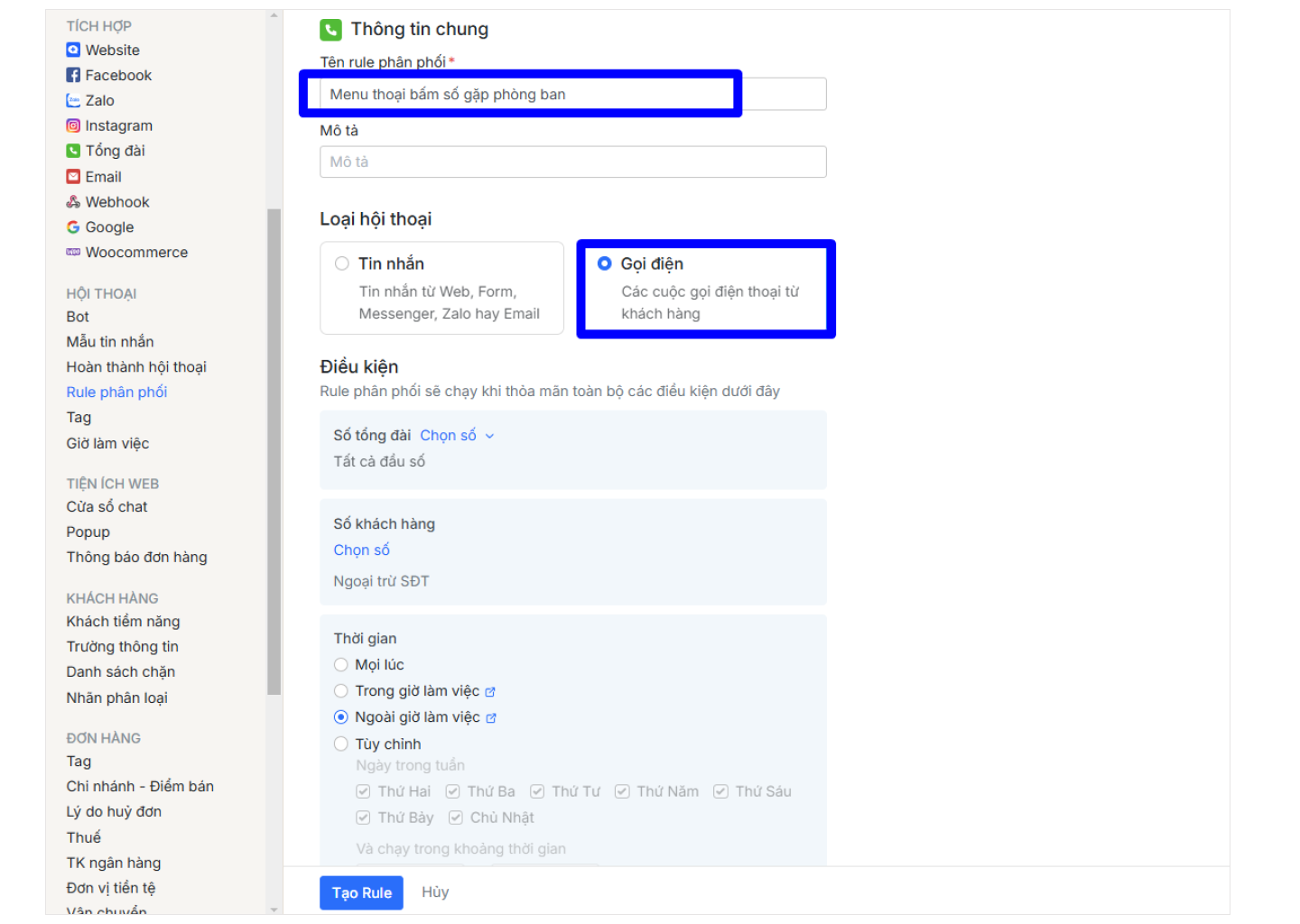Screen dimensions: 1300x924
Task: Click the Email icon in sidebar
Action: [x=73, y=177]
